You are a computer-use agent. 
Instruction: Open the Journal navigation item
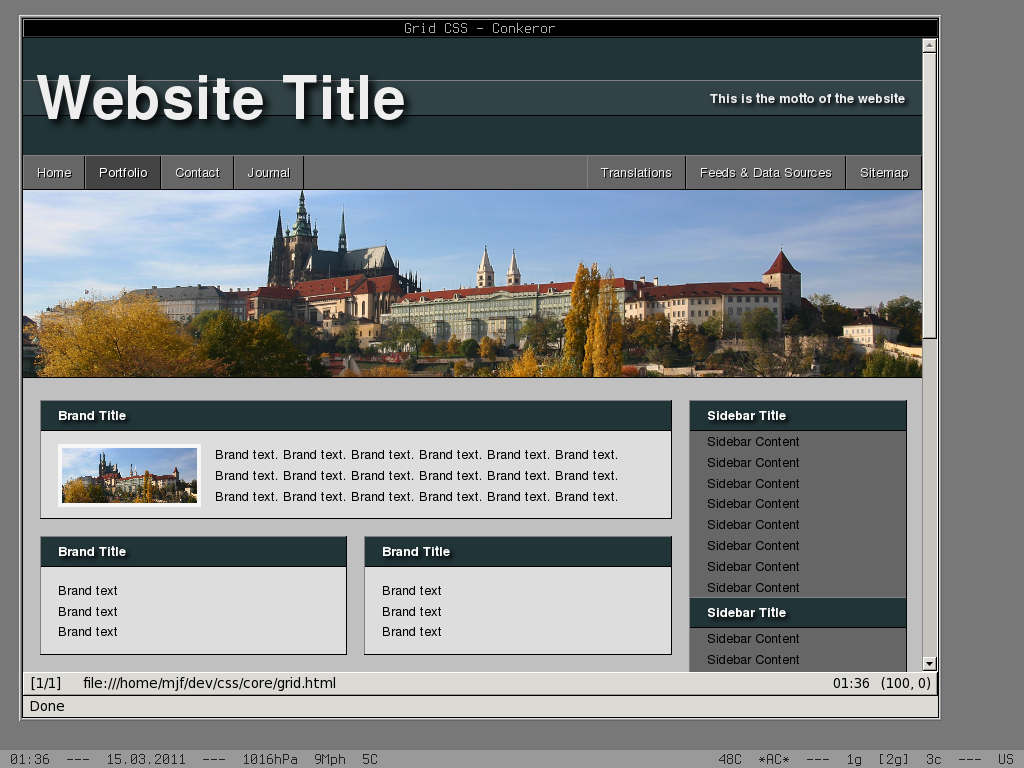[269, 173]
